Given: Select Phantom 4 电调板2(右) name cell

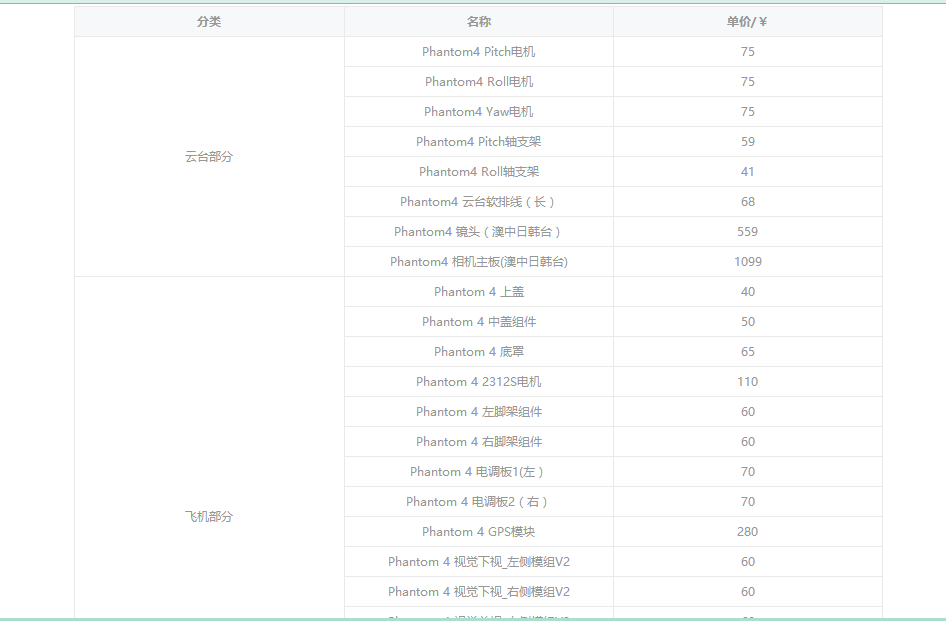Looking at the screenshot, I should (478, 502).
